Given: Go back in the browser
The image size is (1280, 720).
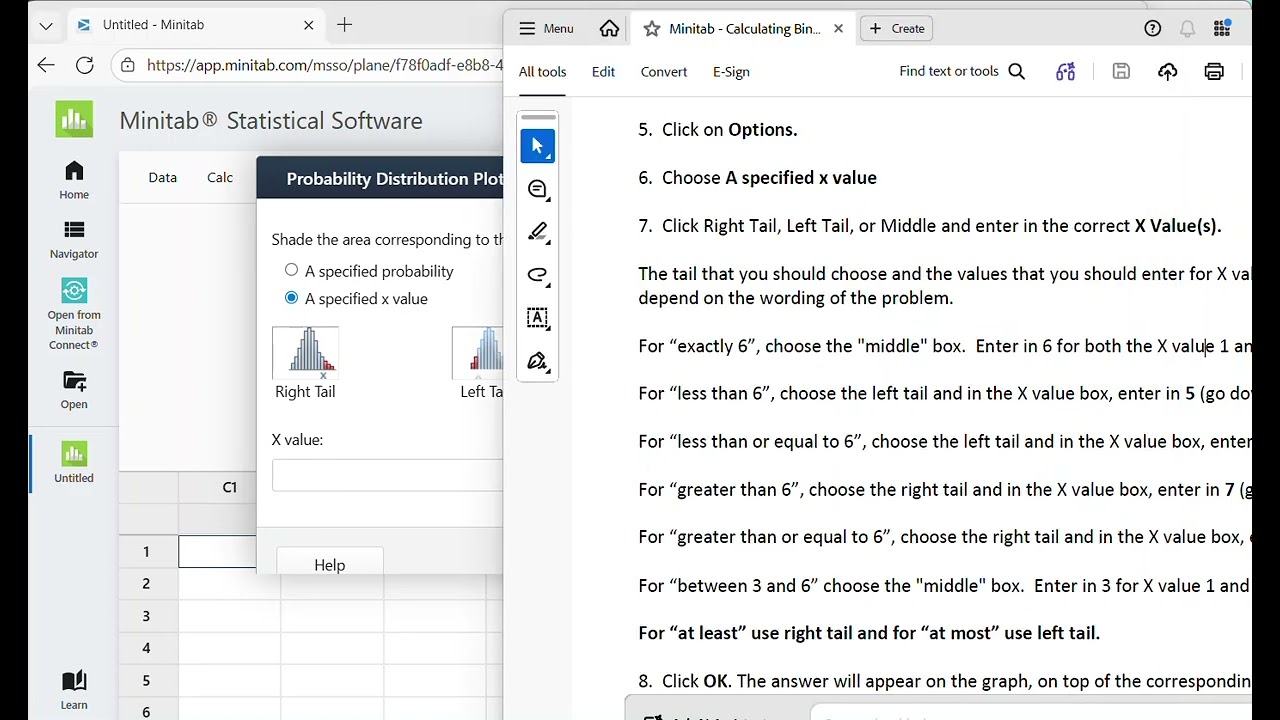Looking at the screenshot, I should [x=46, y=65].
